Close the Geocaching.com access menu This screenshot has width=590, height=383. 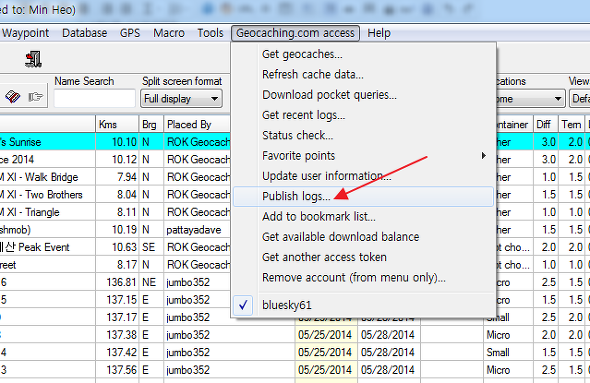coord(295,33)
